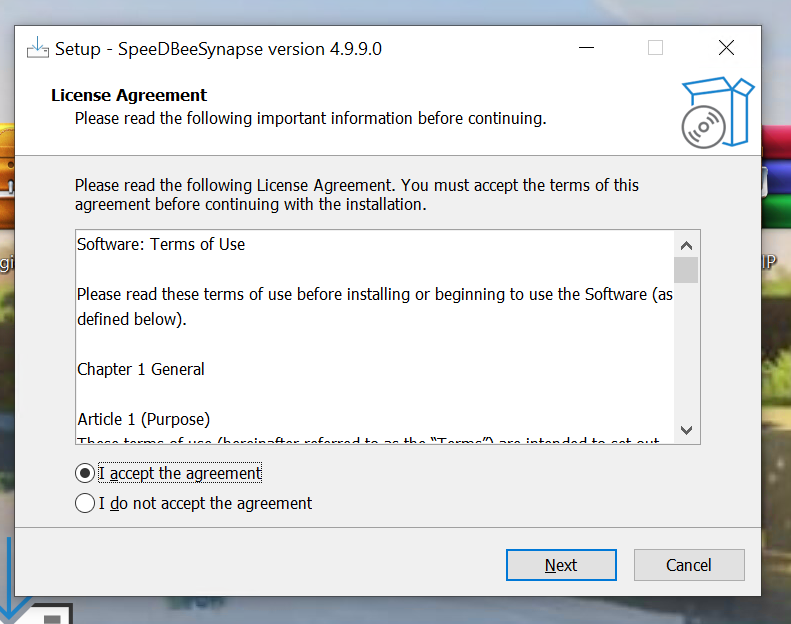Click the "License Agreement" bold heading

point(129,95)
